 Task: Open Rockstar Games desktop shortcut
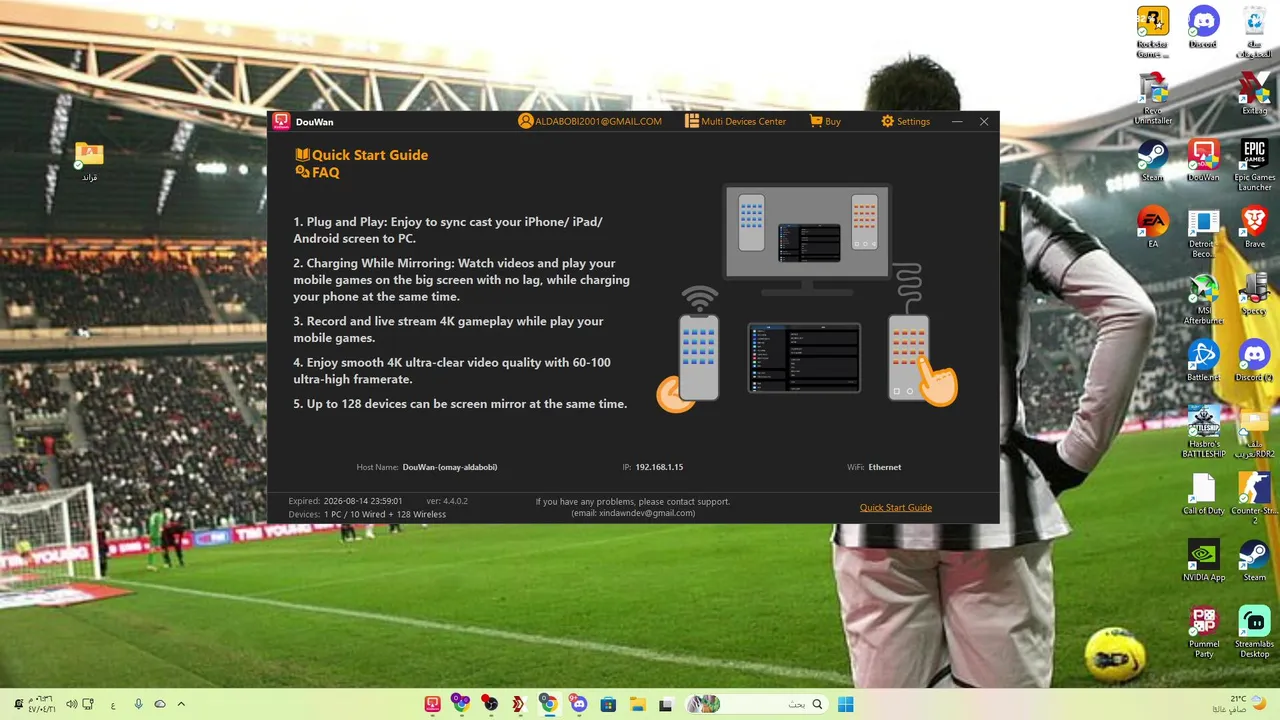pyautogui.click(x=1153, y=32)
